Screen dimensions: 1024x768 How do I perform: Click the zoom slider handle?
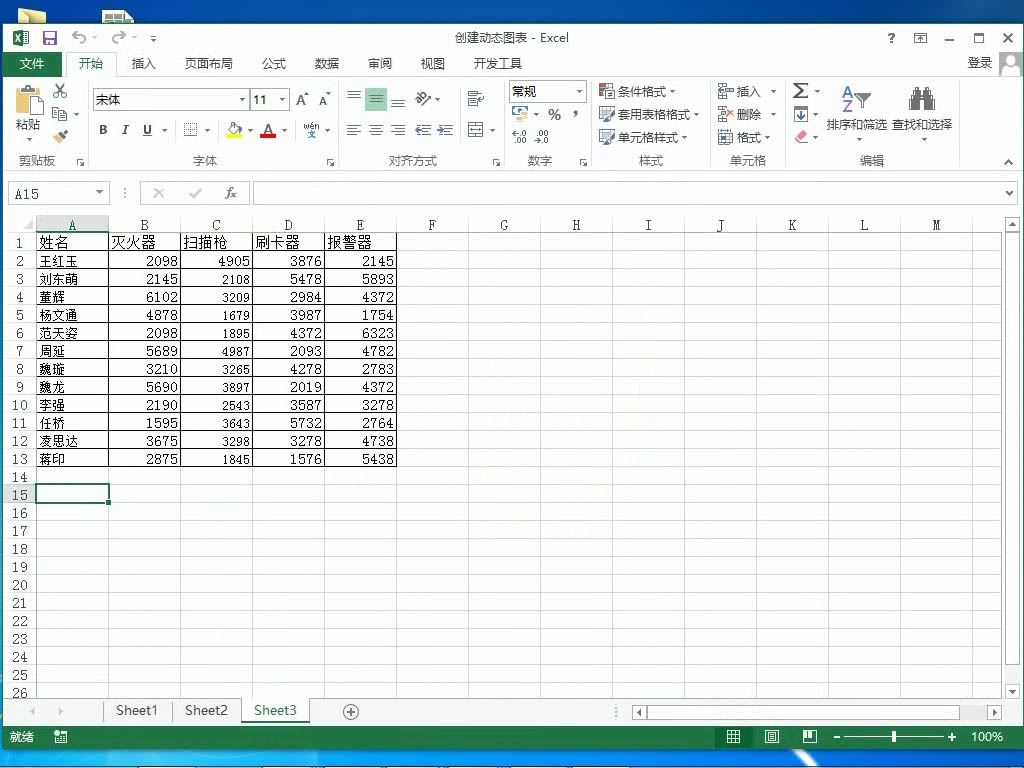pyautogui.click(x=893, y=737)
